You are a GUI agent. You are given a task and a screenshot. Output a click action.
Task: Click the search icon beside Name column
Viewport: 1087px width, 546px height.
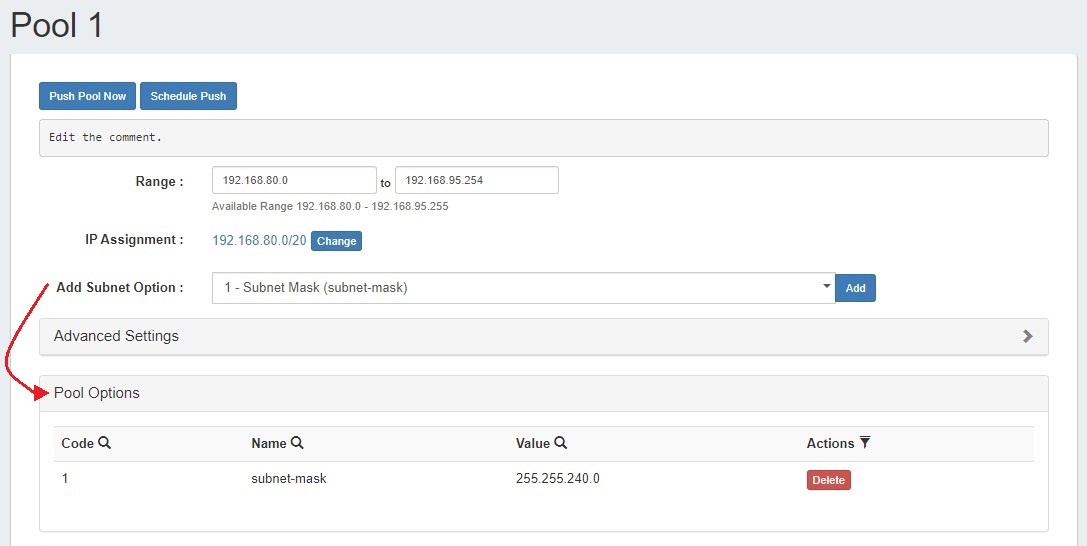click(x=297, y=443)
